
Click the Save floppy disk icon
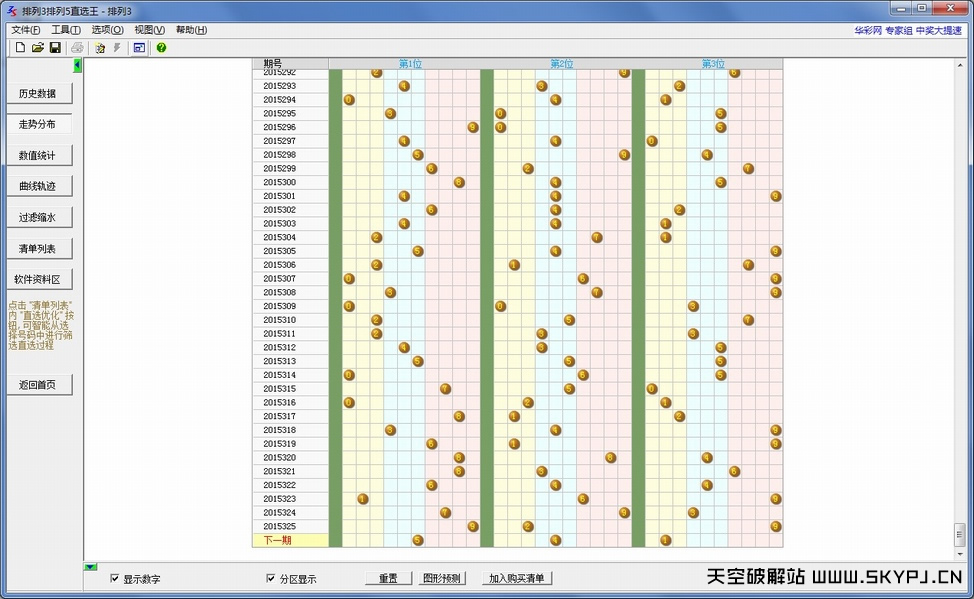tap(55, 47)
